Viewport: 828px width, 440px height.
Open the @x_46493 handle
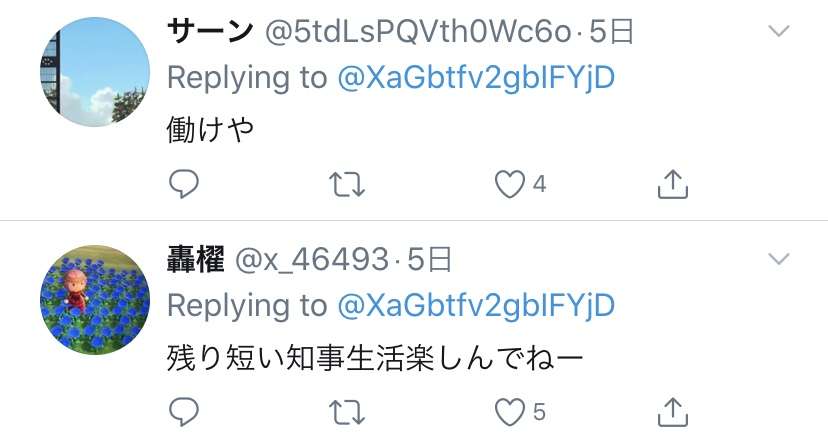coord(312,260)
